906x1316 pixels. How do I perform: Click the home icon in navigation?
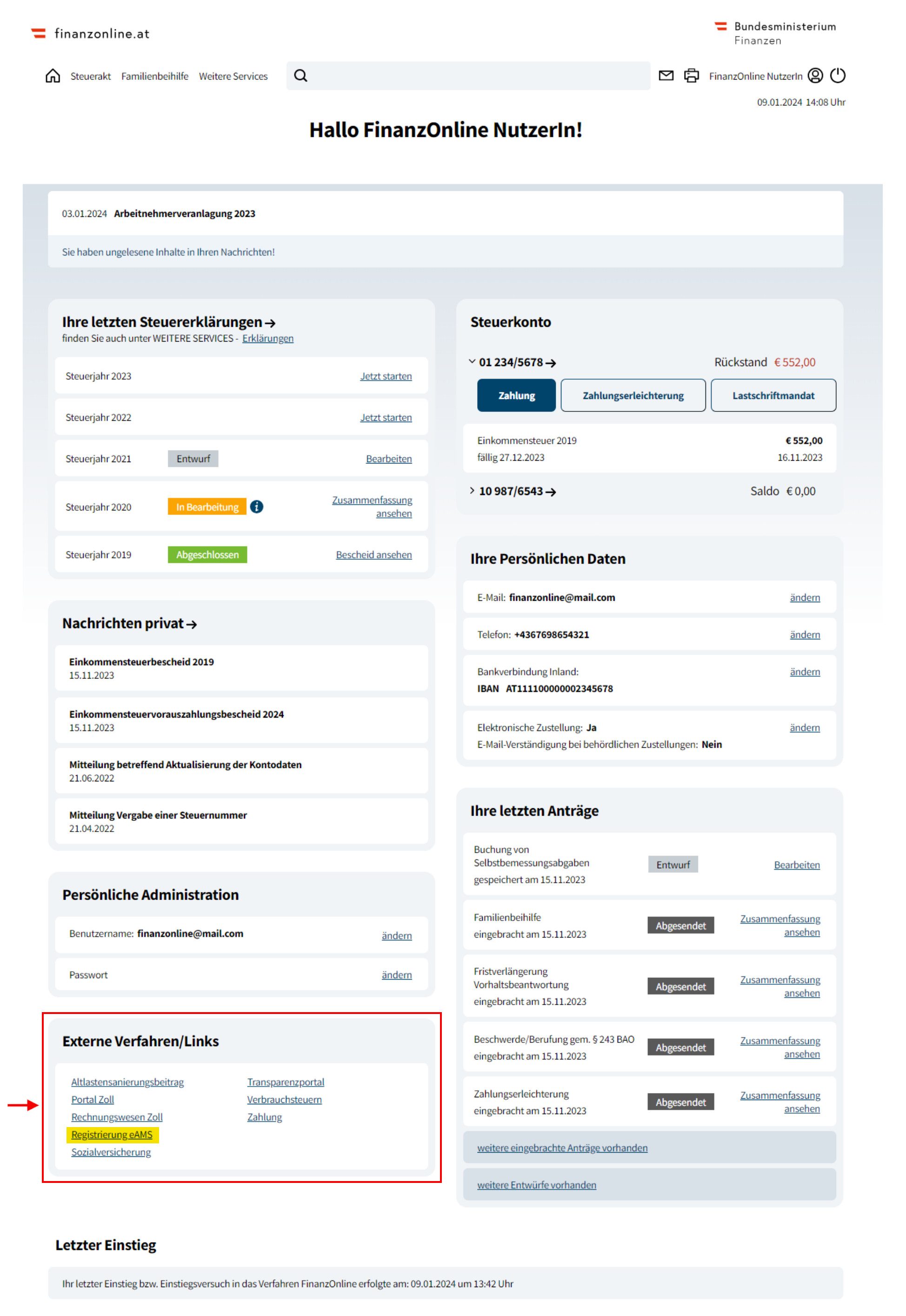pos(53,76)
